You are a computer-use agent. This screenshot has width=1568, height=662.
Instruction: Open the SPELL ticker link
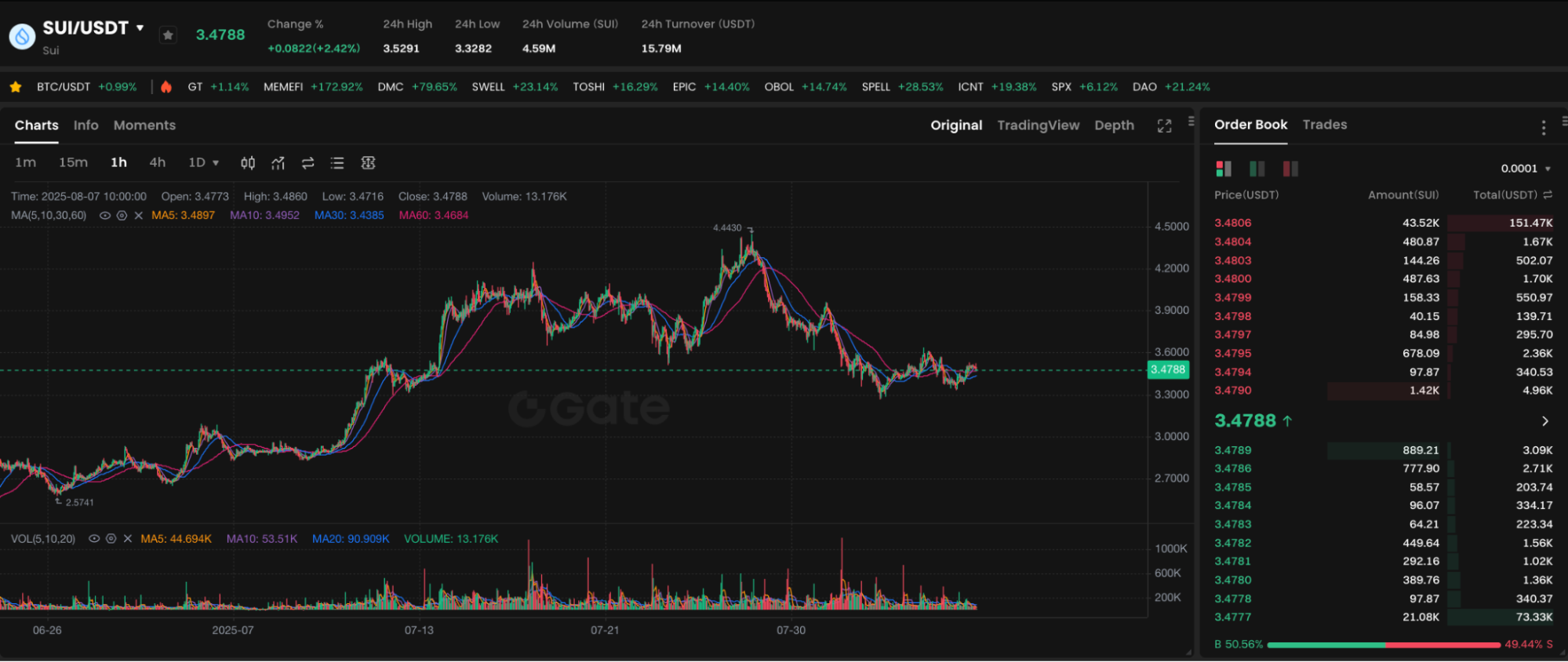coord(902,87)
